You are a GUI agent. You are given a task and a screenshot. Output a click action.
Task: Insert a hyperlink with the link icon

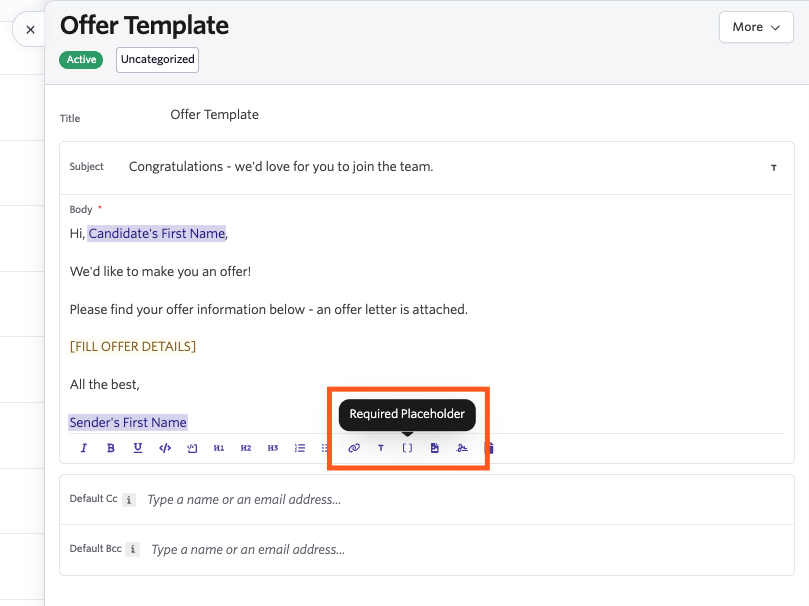click(x=354, y=448)
